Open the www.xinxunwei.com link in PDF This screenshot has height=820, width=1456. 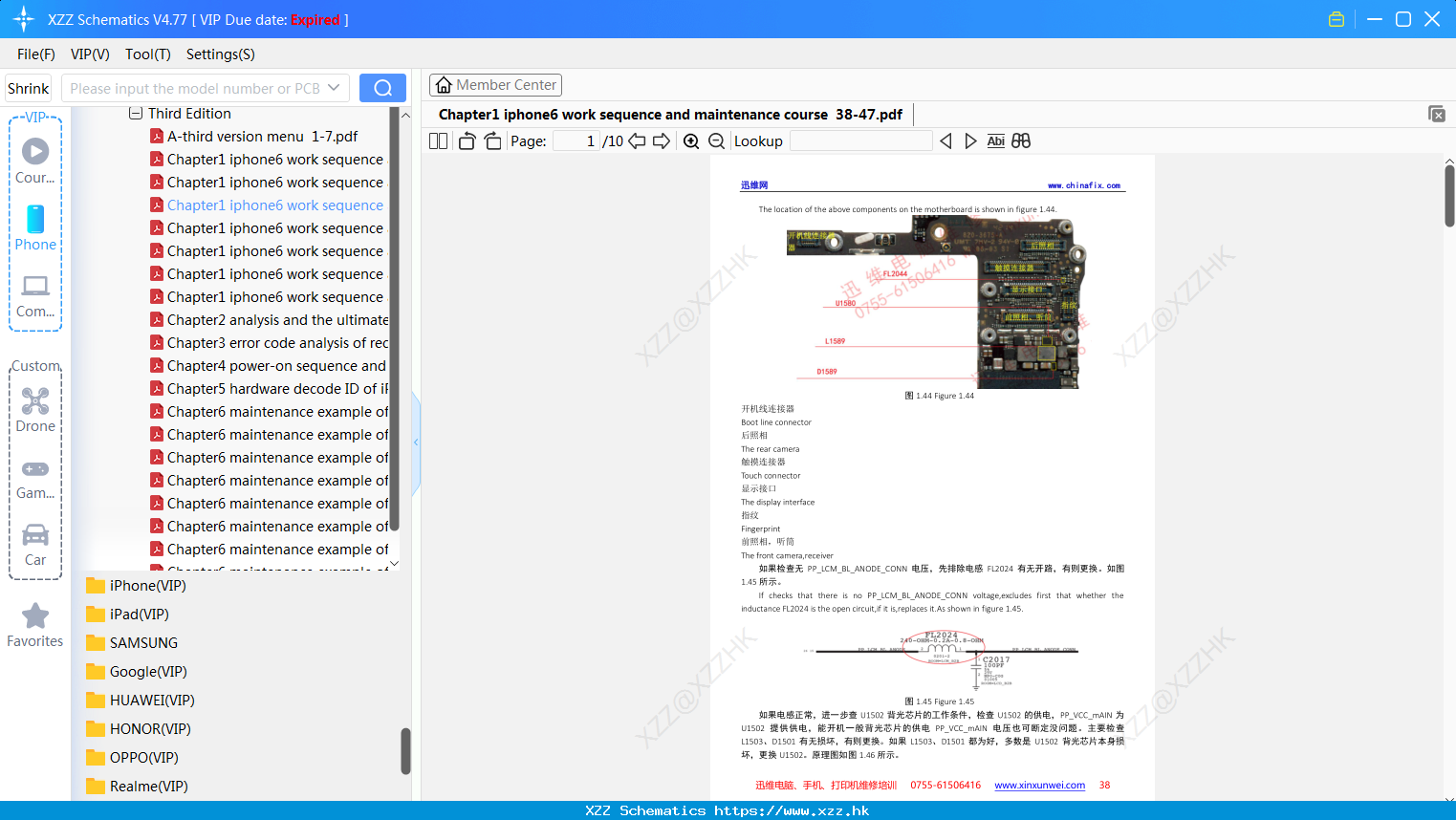[x=1039, y=786]
